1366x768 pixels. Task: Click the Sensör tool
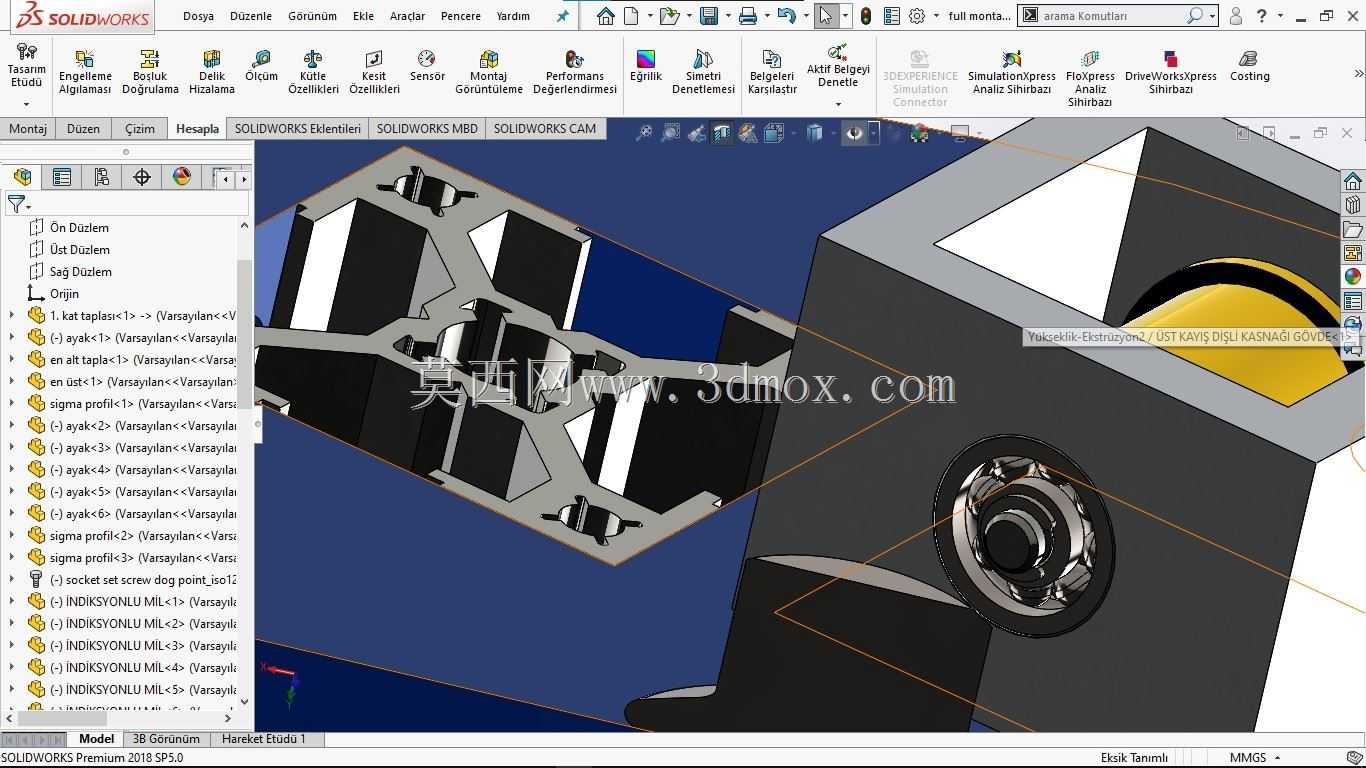[427, 66]
